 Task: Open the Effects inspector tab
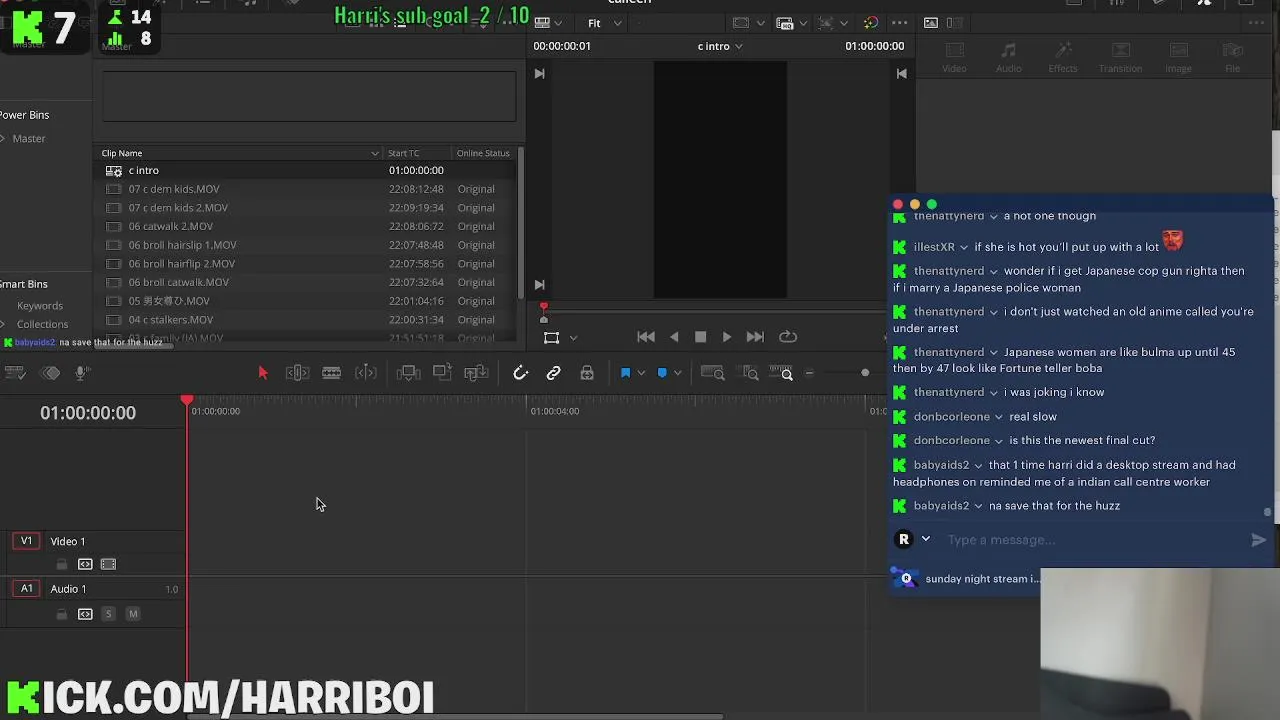[1063, 58]
